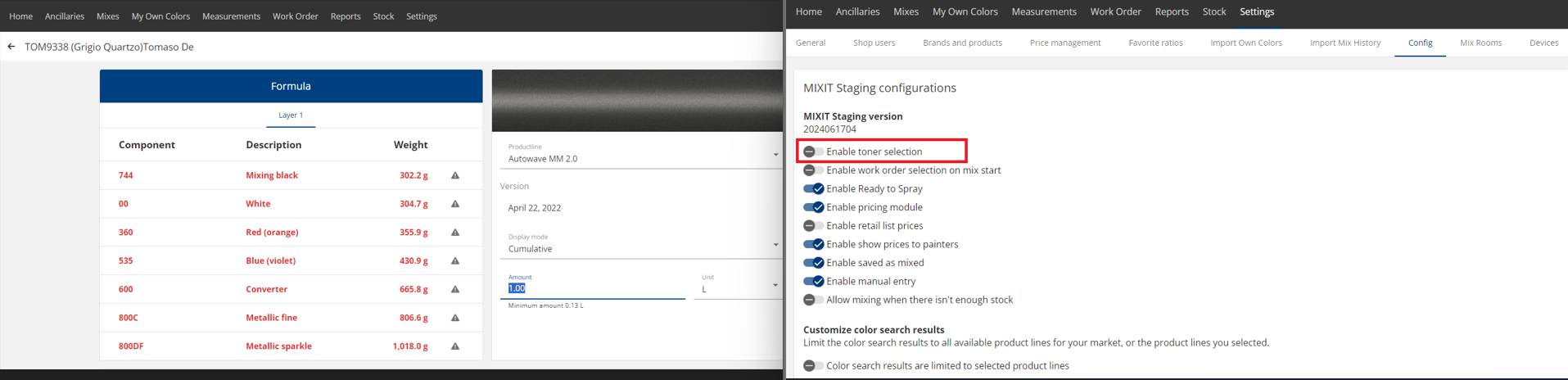Switch to the Mix Rooms tab
Viewport: 1568px width, 380px height.
tap(1480, 43)
